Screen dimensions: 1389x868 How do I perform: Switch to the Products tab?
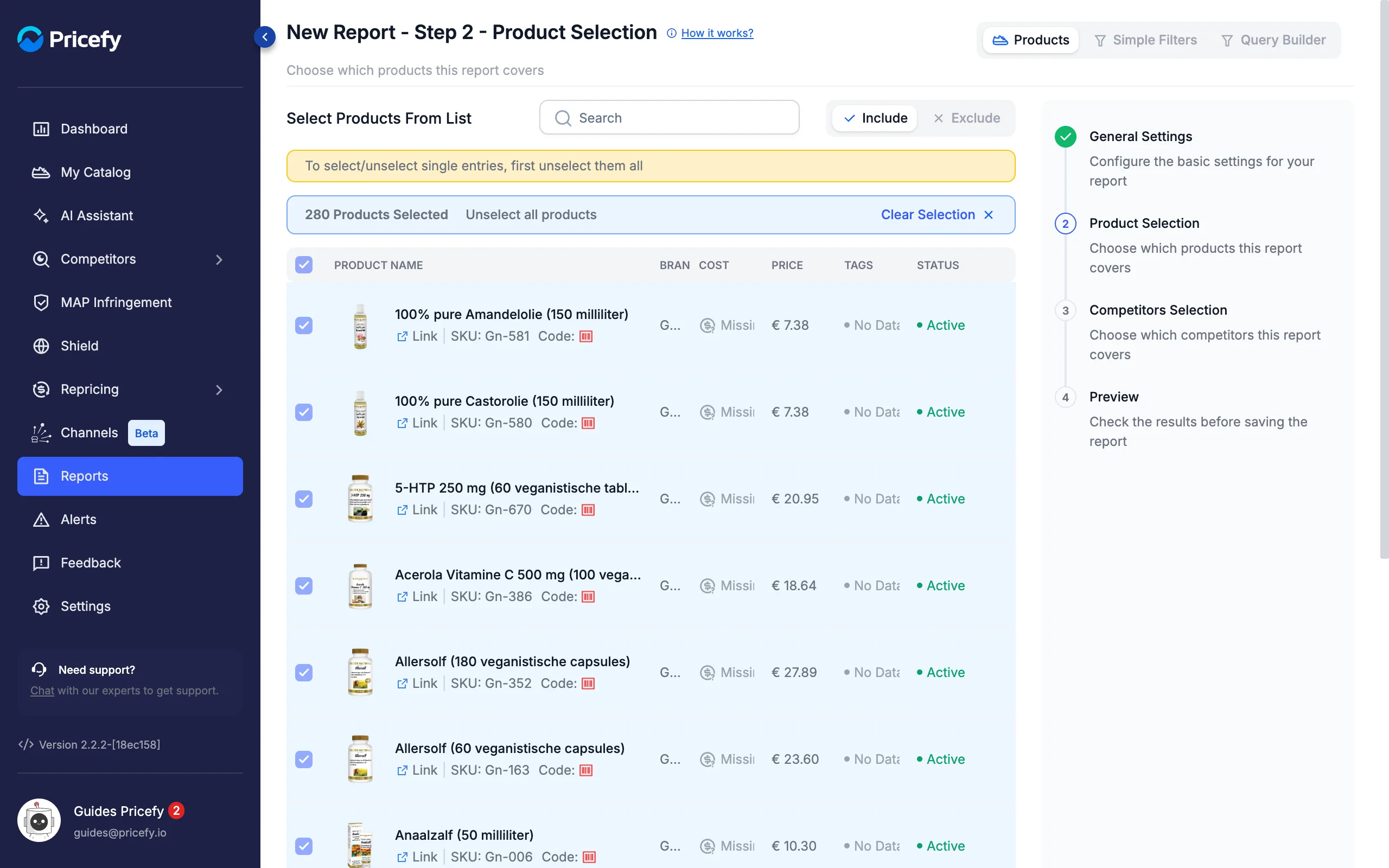click(1030, 40)
